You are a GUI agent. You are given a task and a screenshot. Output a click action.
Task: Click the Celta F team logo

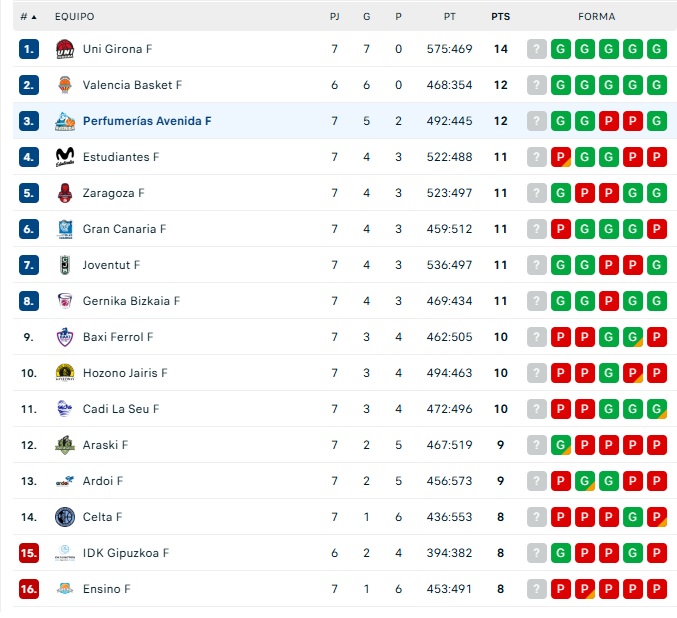tap(64, 517)
